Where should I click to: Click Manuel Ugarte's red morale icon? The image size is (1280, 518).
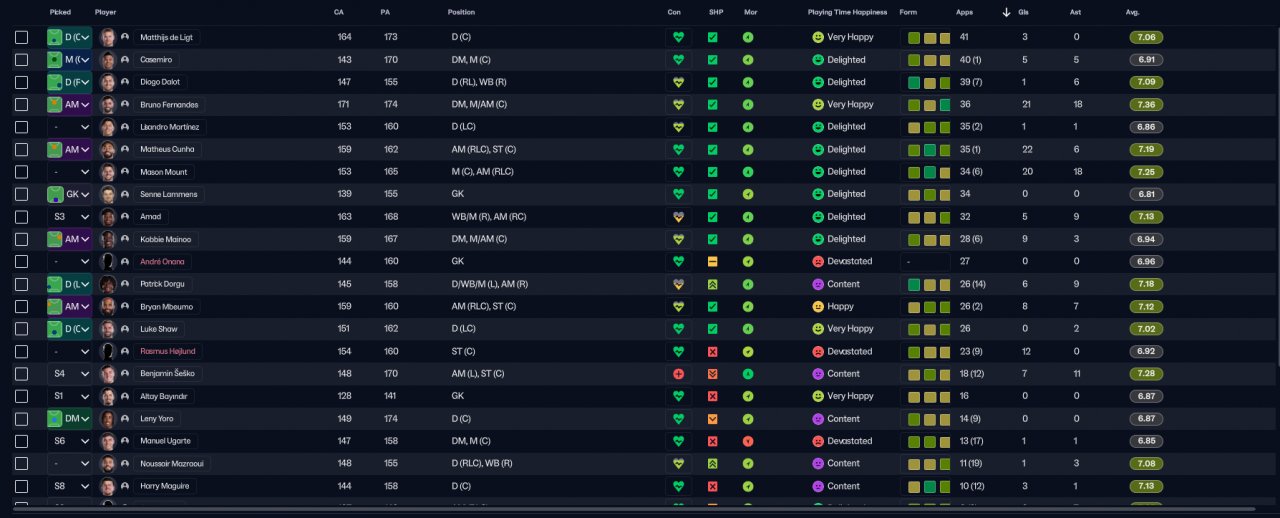pos(748,441)
